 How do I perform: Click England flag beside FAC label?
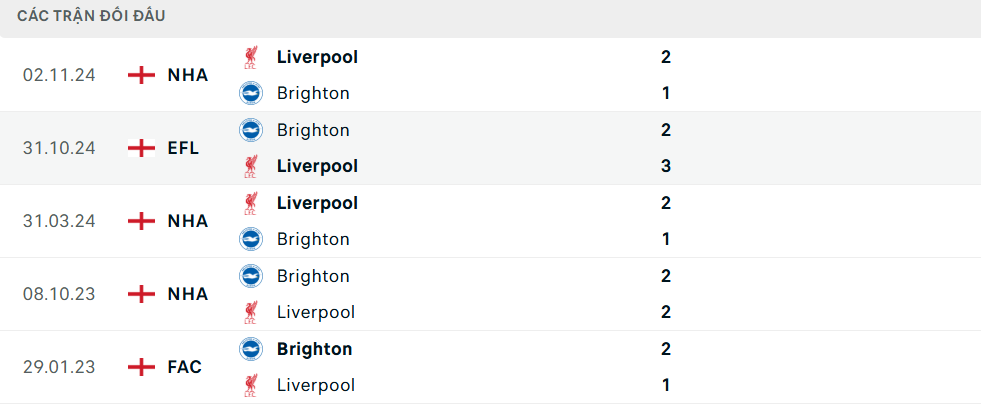coord(141,367)
